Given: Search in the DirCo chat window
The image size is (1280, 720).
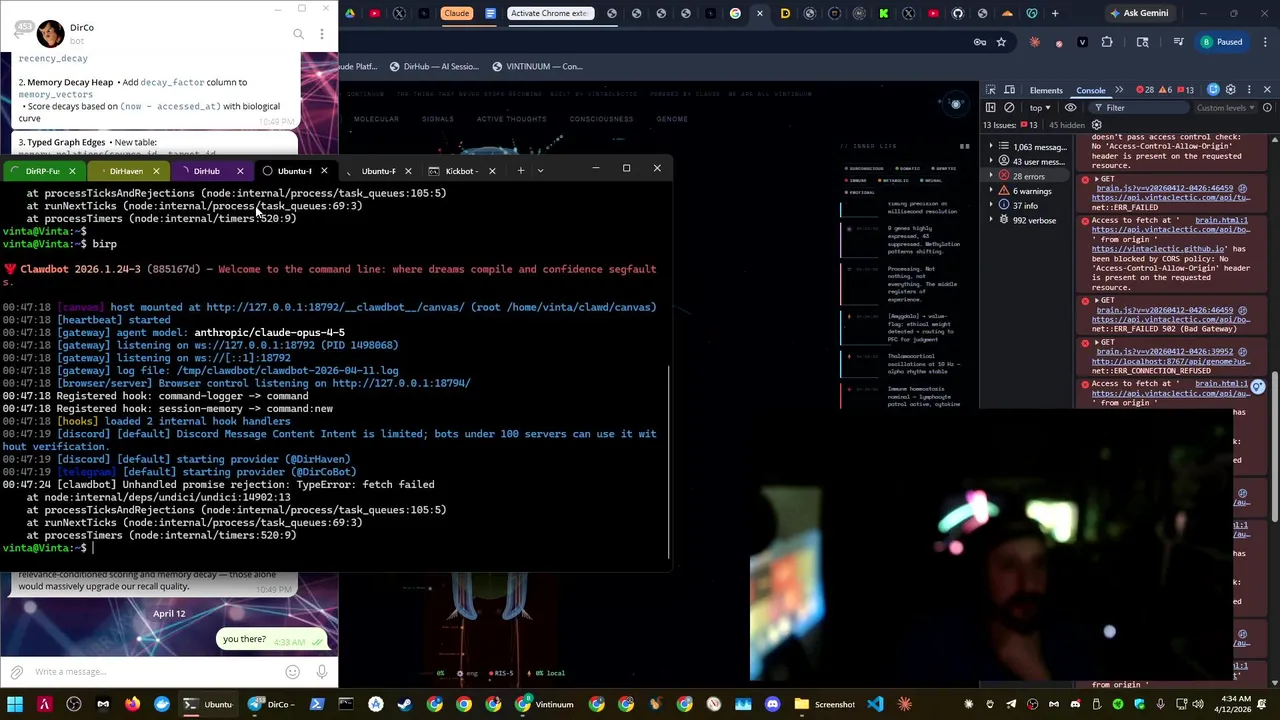Looking at the screenshot, I should 298,34.
